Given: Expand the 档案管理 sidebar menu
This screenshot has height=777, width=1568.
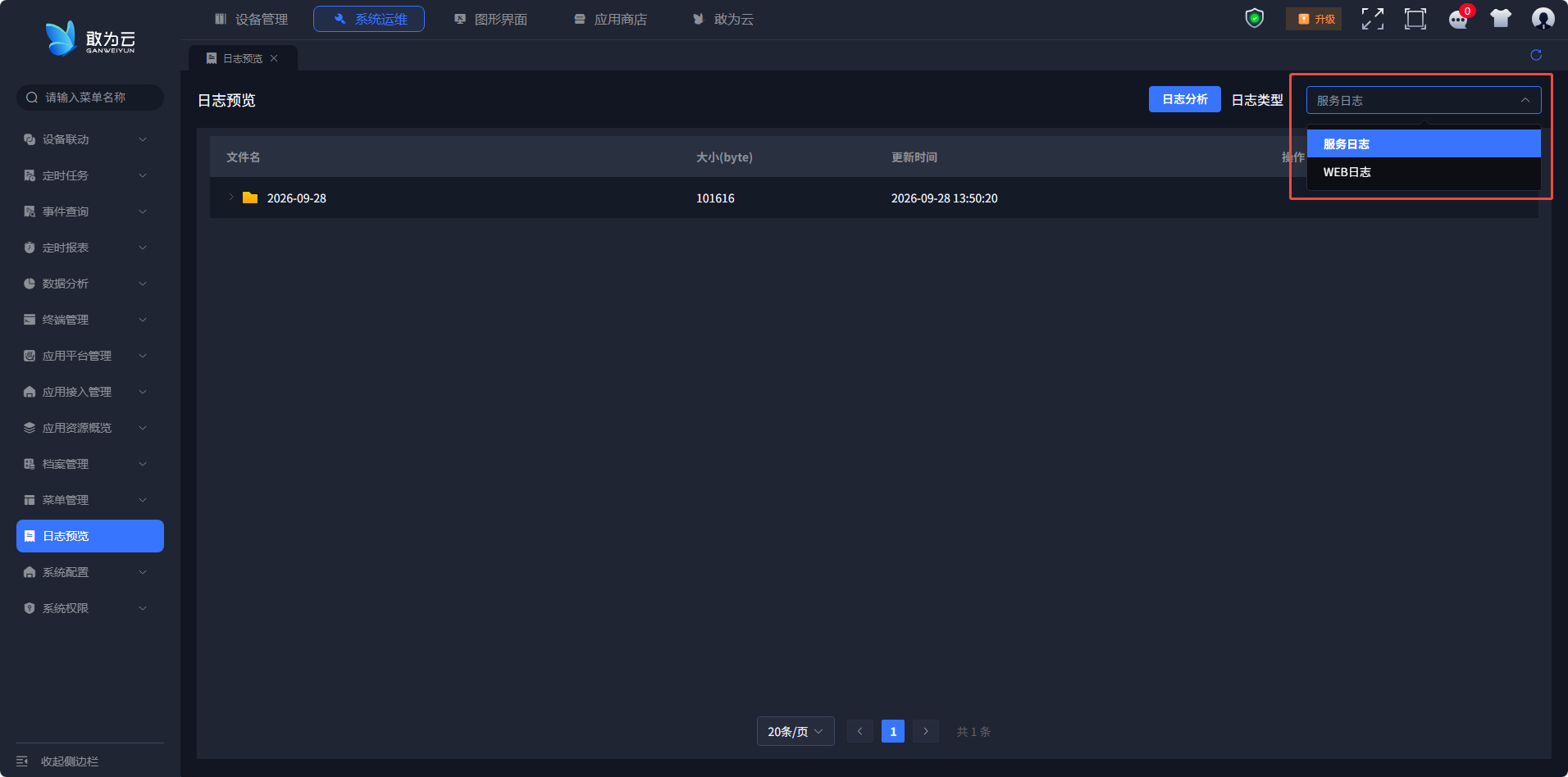Looking at the screenshot, I should click(x=90, y=464).
